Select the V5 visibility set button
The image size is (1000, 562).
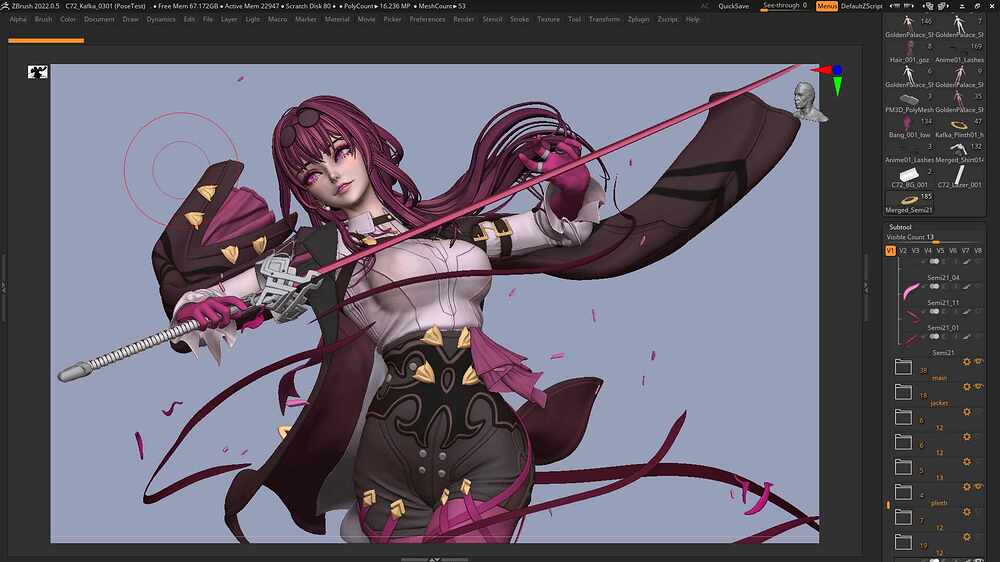(940, 251)
